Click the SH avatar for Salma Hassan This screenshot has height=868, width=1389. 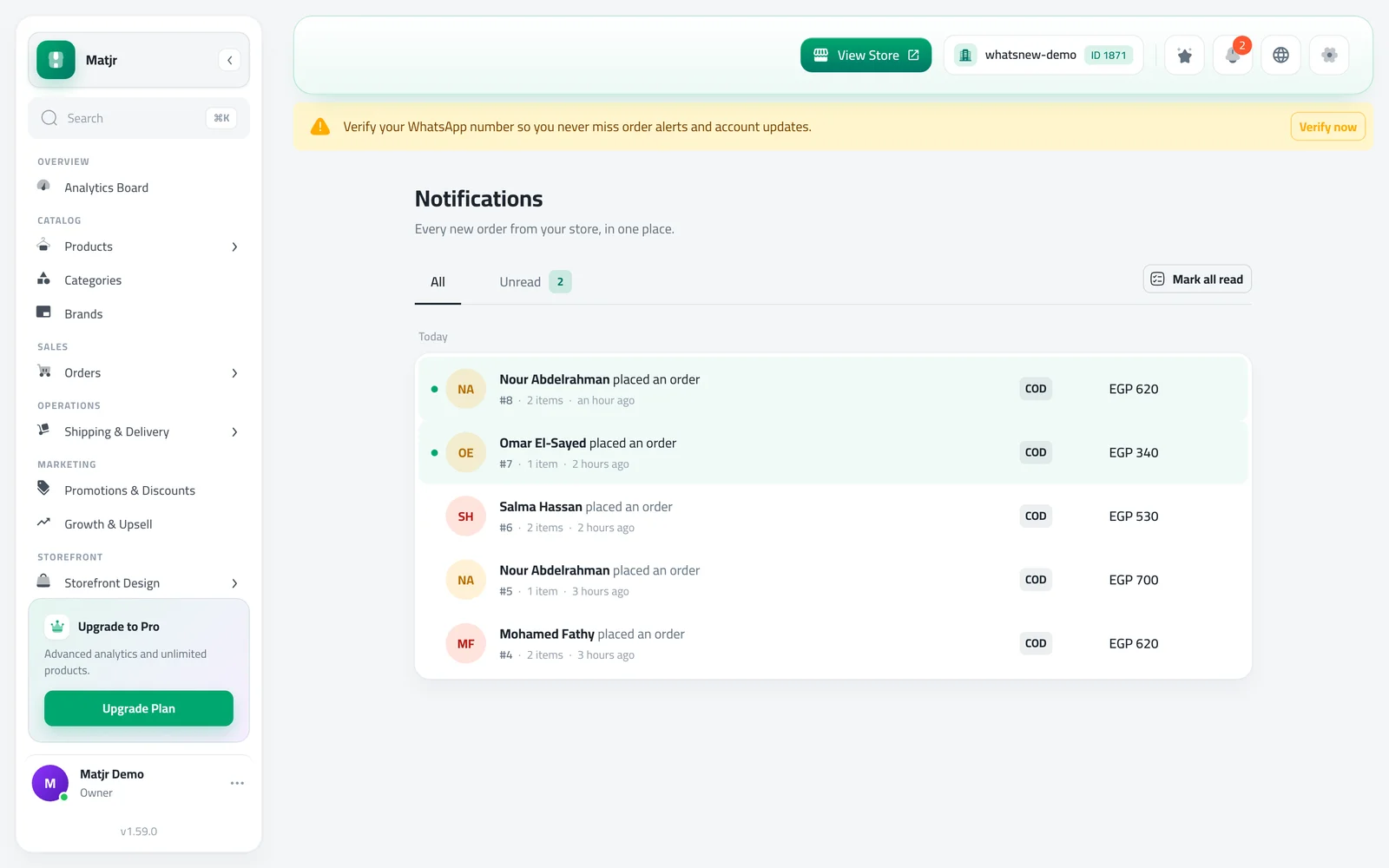coord(466,516)
